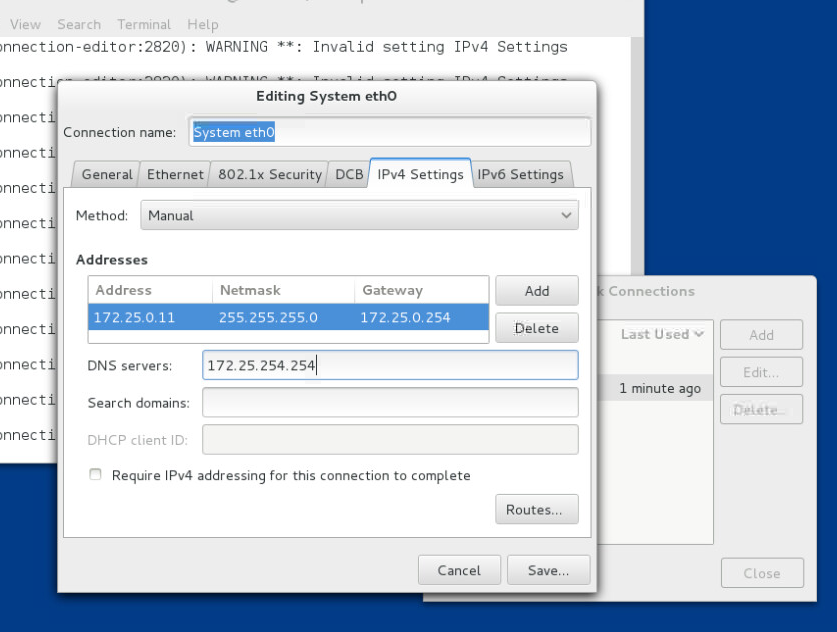
Task: Click Add in the Addresses section
Action: 537,291
